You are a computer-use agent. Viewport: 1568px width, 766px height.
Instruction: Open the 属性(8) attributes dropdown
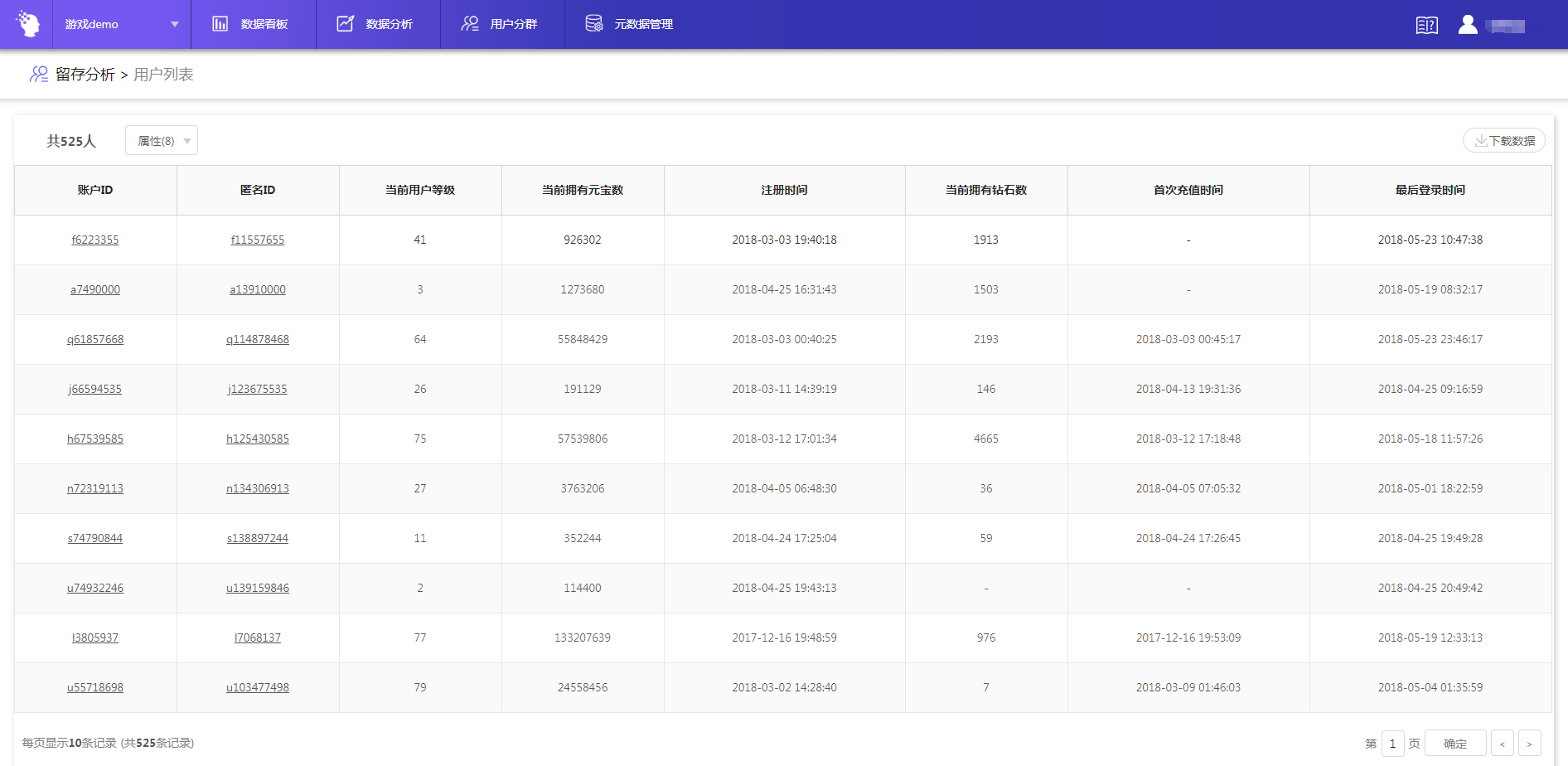pyautogui.click(x=162, y=141)
